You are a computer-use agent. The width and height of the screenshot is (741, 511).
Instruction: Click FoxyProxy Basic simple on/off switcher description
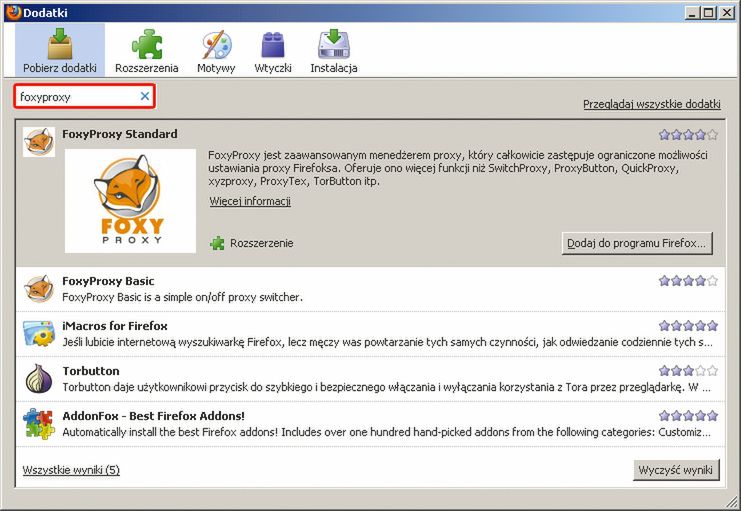pos(182,297)
